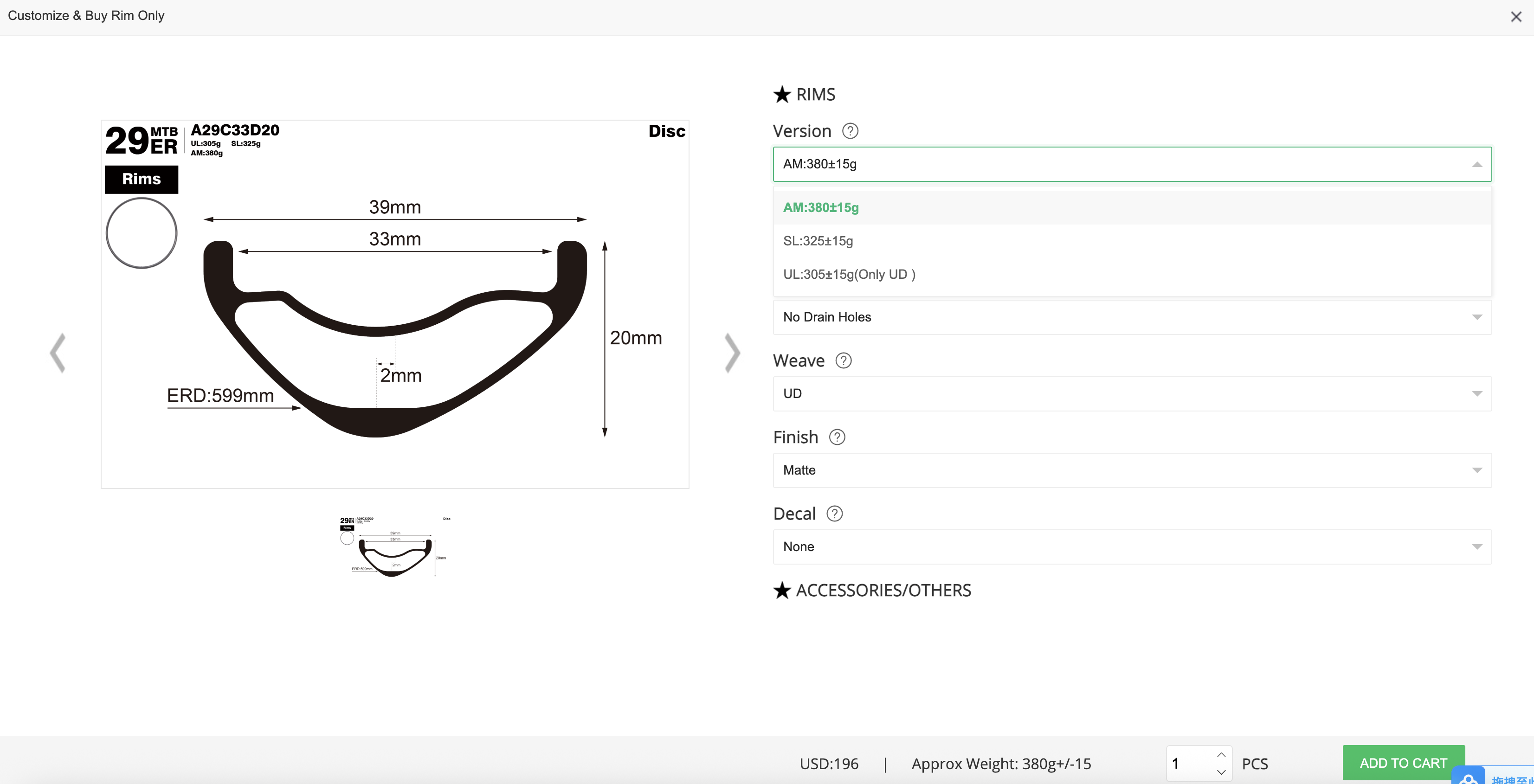Expand the Decal dropdown showing None
The height and width of the screenshot is (784, 1534).
pos(1131,547)
